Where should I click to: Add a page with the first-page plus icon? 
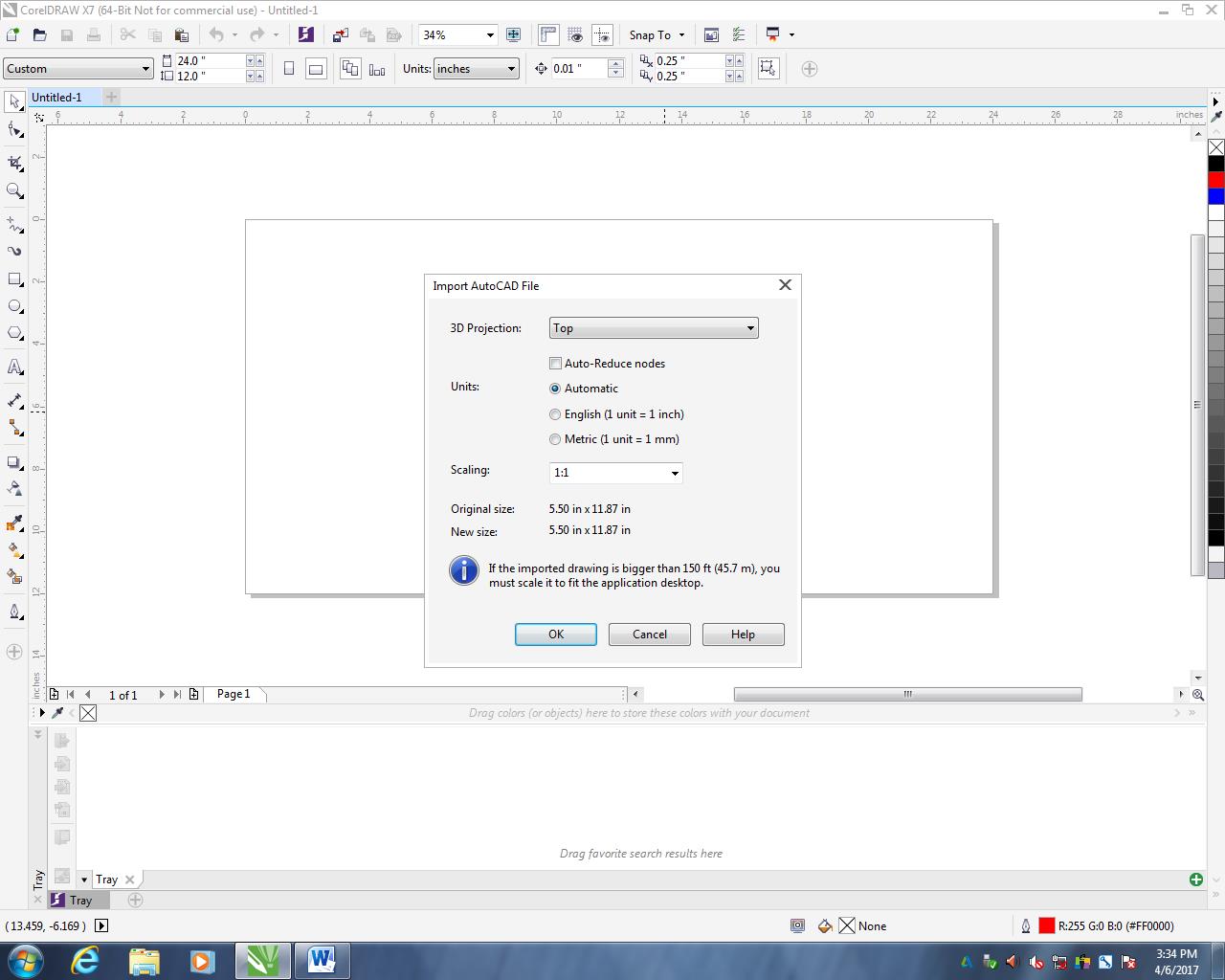(x=55, y=695)
